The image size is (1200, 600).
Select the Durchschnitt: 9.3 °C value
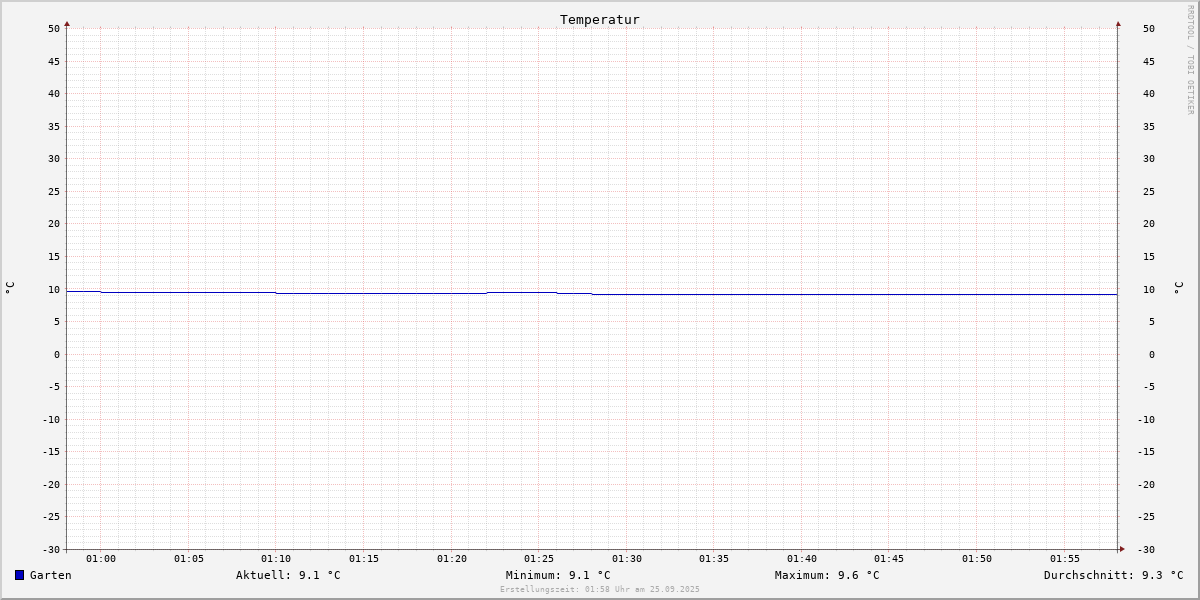(1114, 575)
